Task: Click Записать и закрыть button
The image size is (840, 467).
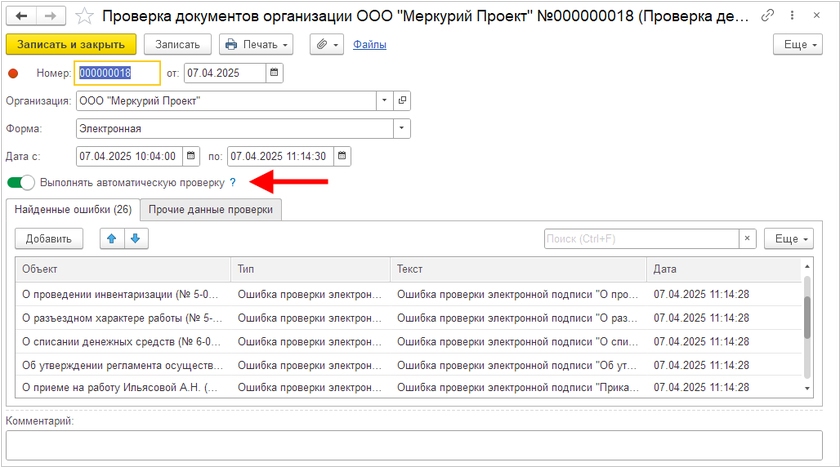Action: (71, 44)
